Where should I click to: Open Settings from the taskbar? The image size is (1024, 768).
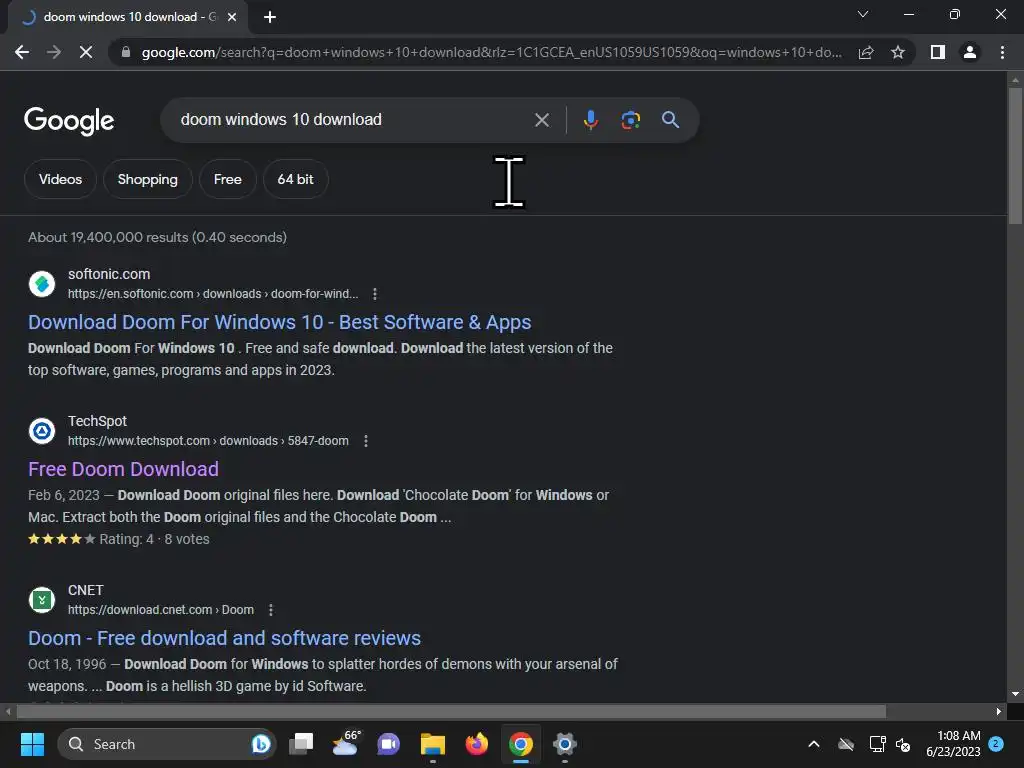[x=565, y=744]
